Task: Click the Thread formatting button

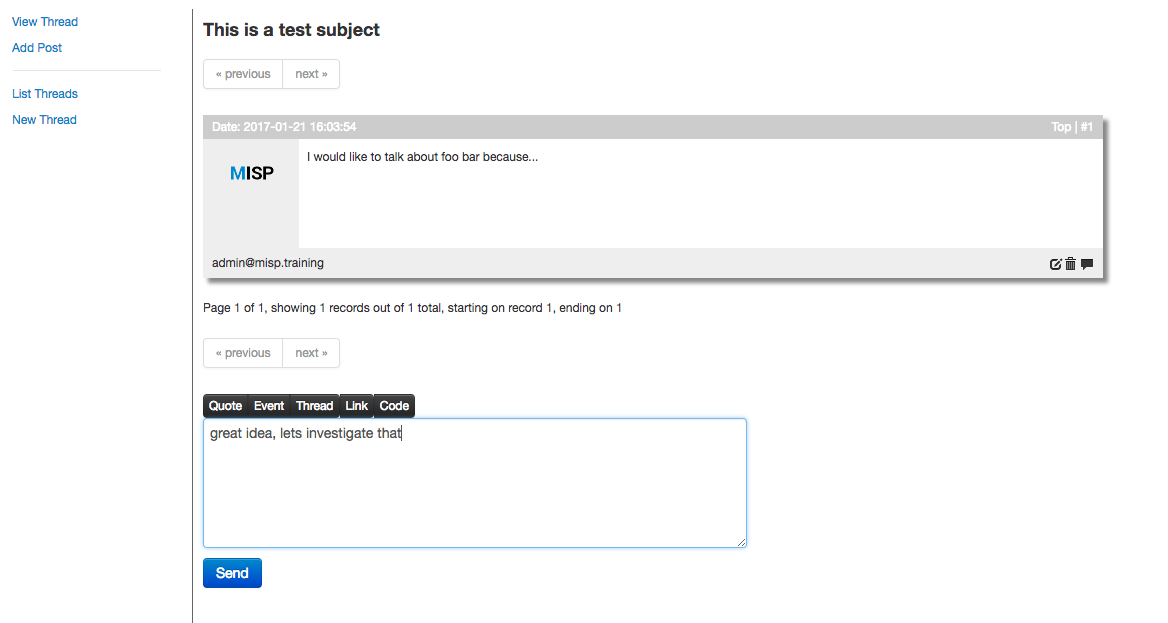Action: (314, 406)
